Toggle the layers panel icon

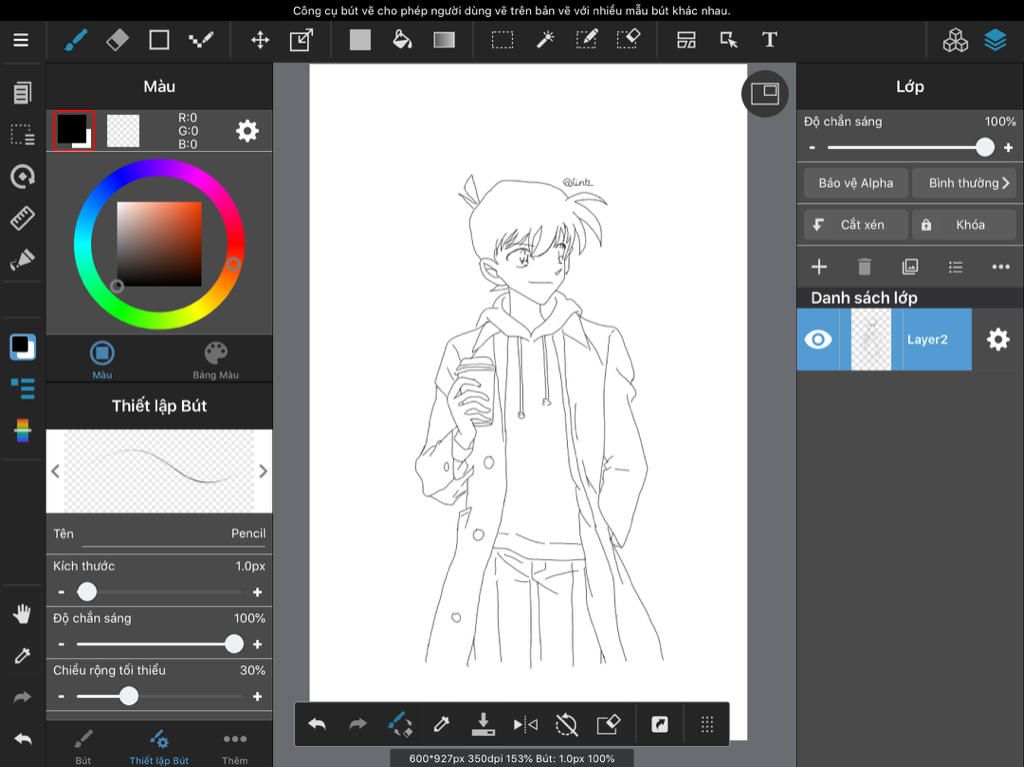click(x=995, y=40)
